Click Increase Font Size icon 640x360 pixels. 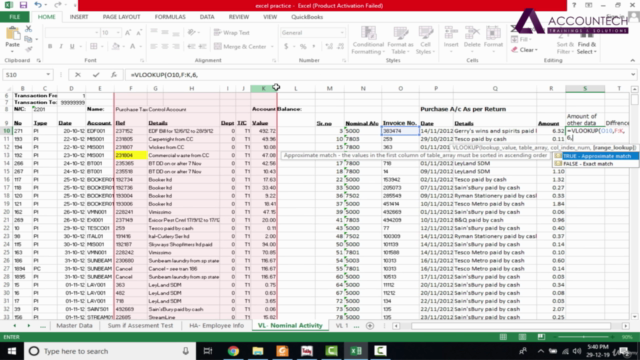point(128,33)
